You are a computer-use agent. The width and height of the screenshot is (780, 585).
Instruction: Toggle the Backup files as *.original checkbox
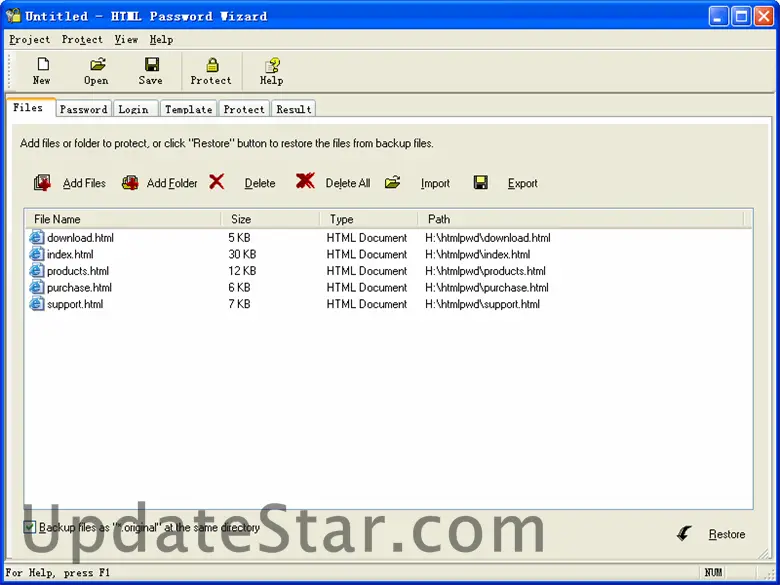click(x=29, y=527)
